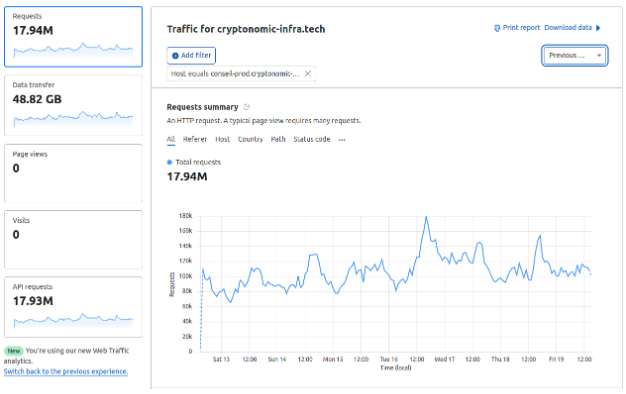
Task: Click plus icon on Add filter
Action: [x=175, y=55]
